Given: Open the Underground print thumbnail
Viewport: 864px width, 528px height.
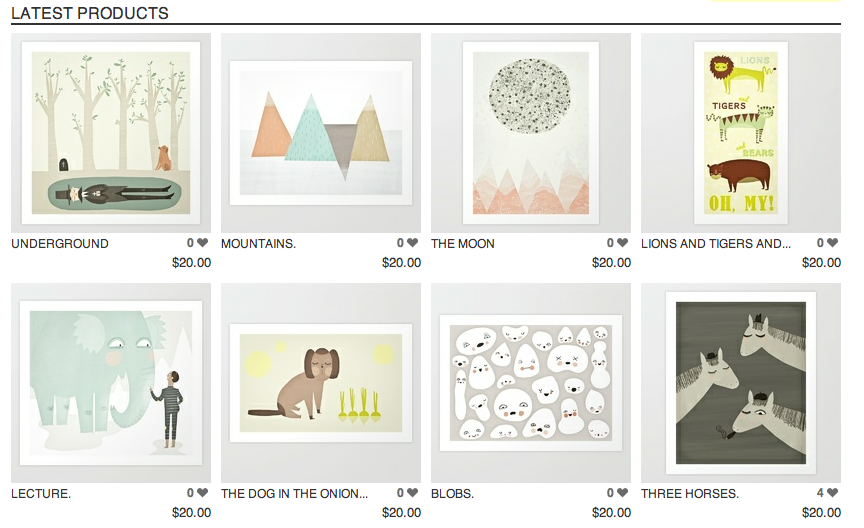Looking at the screenshot, I should click(x=111, y=133).
